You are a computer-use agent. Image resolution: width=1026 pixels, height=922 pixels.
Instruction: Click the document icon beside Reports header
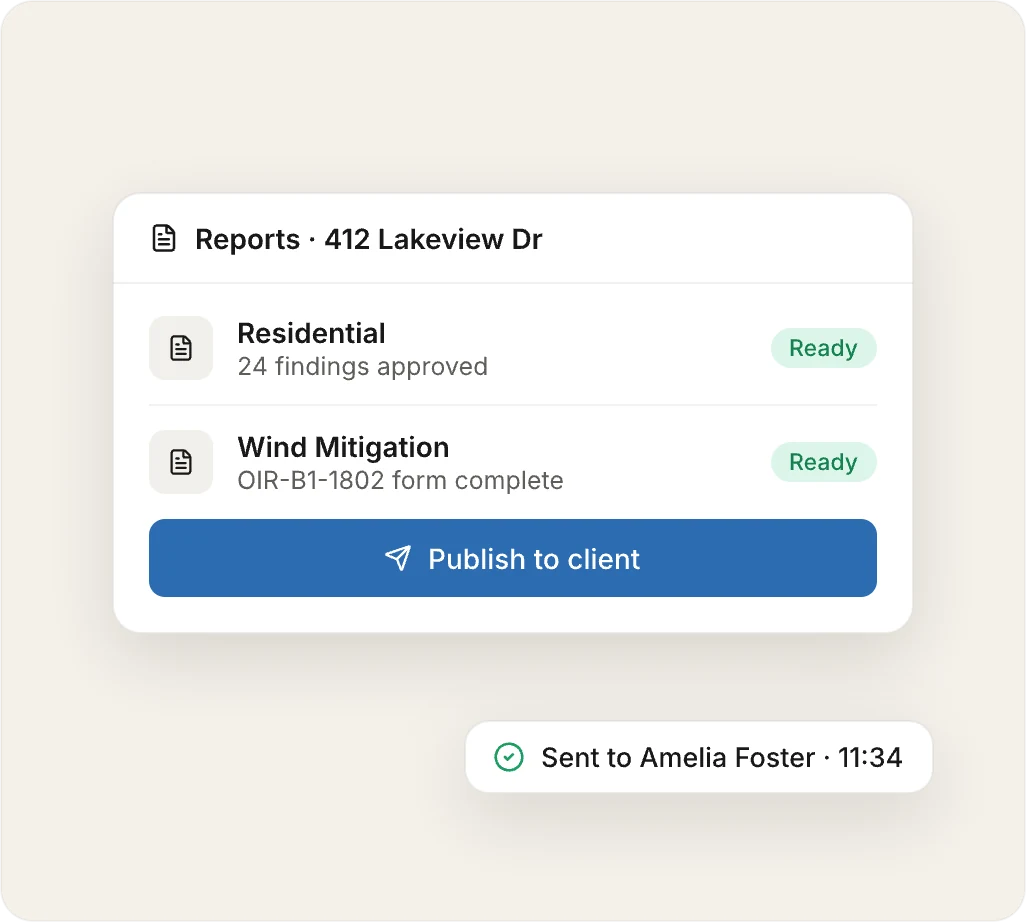point(164,238)
